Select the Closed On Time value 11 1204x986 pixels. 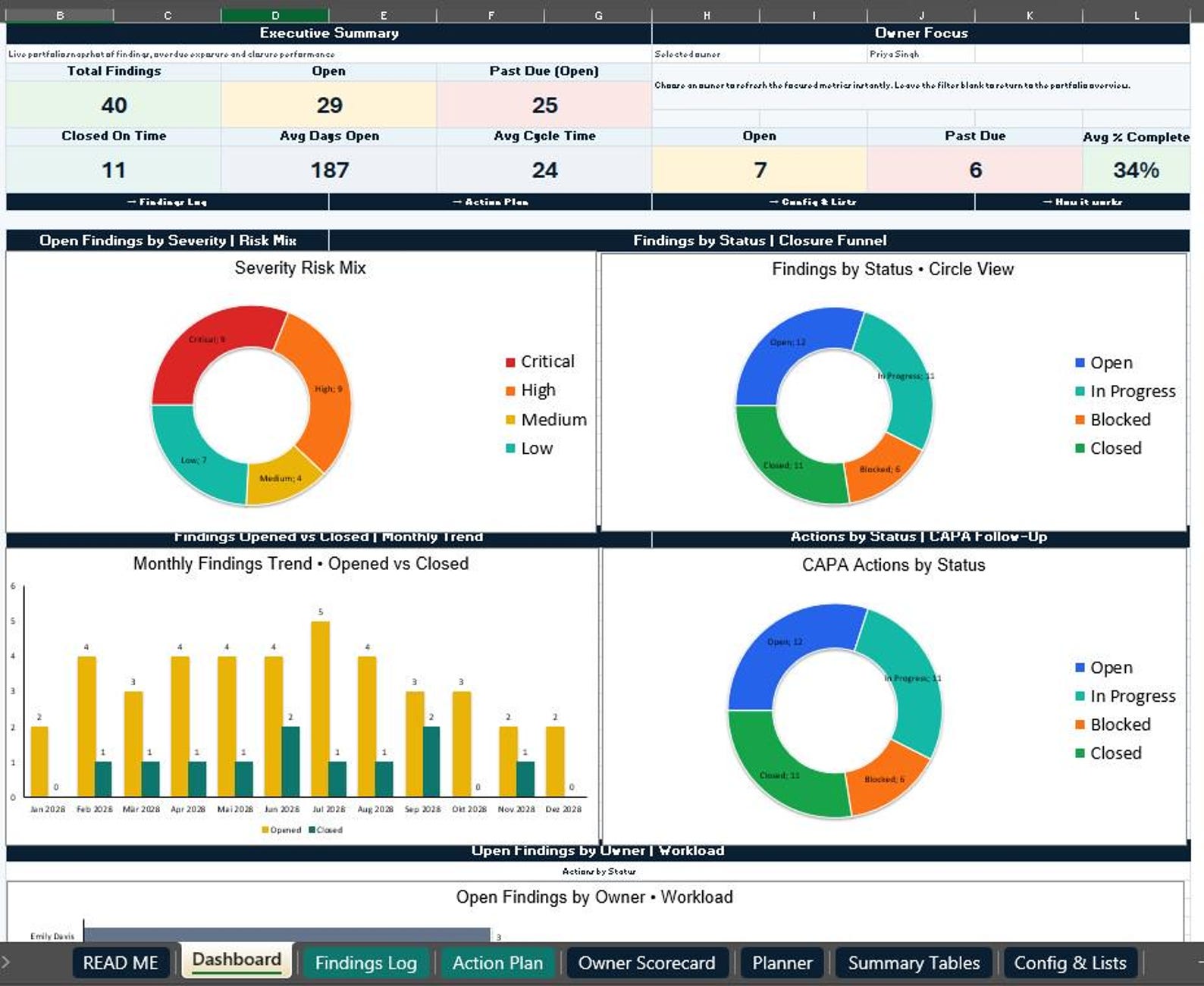(114, 170)
